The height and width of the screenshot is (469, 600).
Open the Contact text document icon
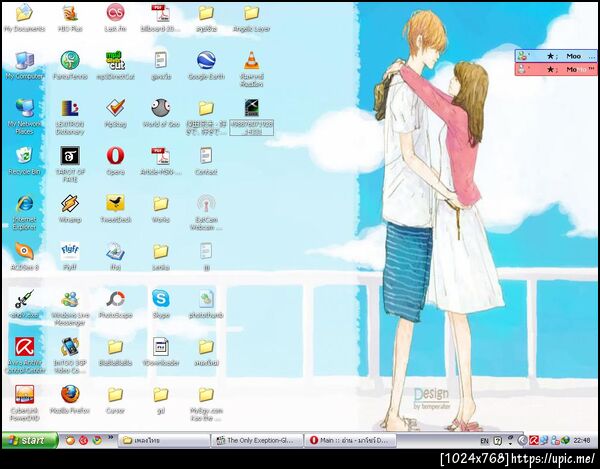click(206, 161)
